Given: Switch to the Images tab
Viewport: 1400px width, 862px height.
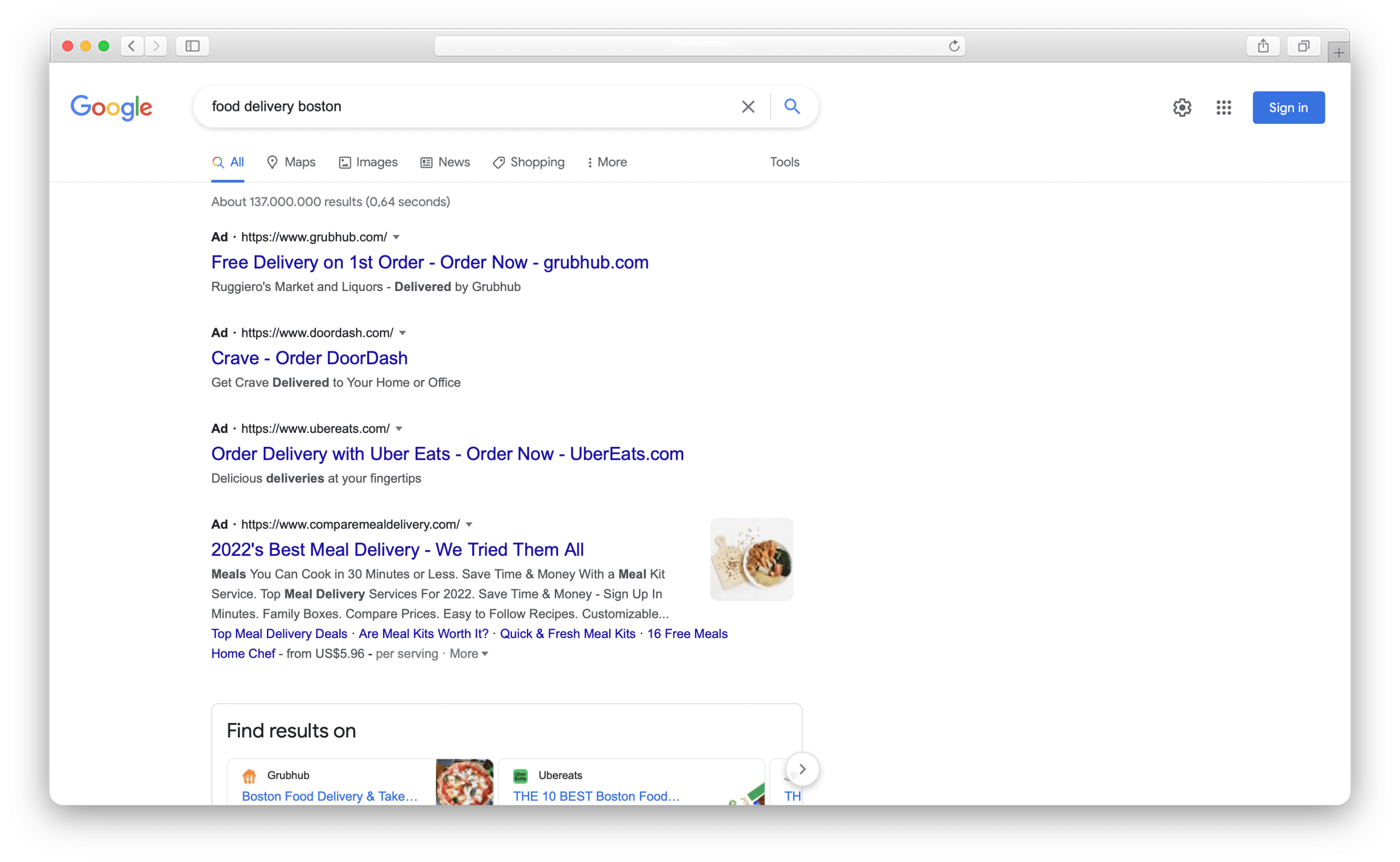Looking at the screenshot, I should 368,162.
